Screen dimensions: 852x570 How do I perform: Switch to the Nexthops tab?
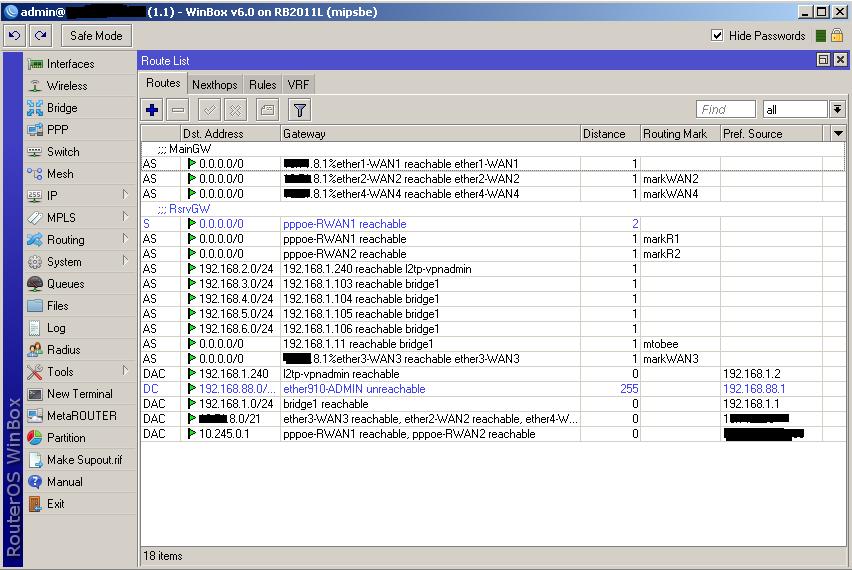pyautogui.click(x=215, y=85)
